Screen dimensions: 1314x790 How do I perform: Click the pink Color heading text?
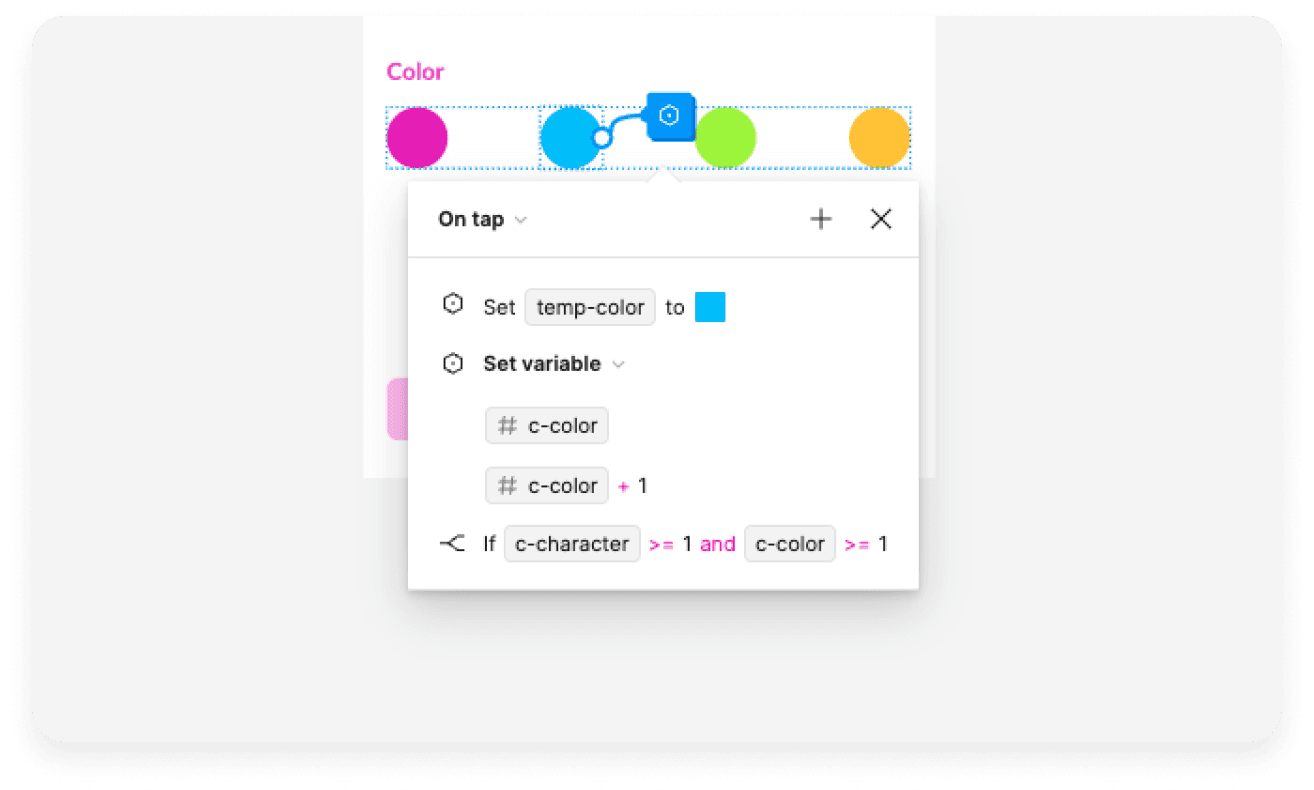[x=415, y=72]
